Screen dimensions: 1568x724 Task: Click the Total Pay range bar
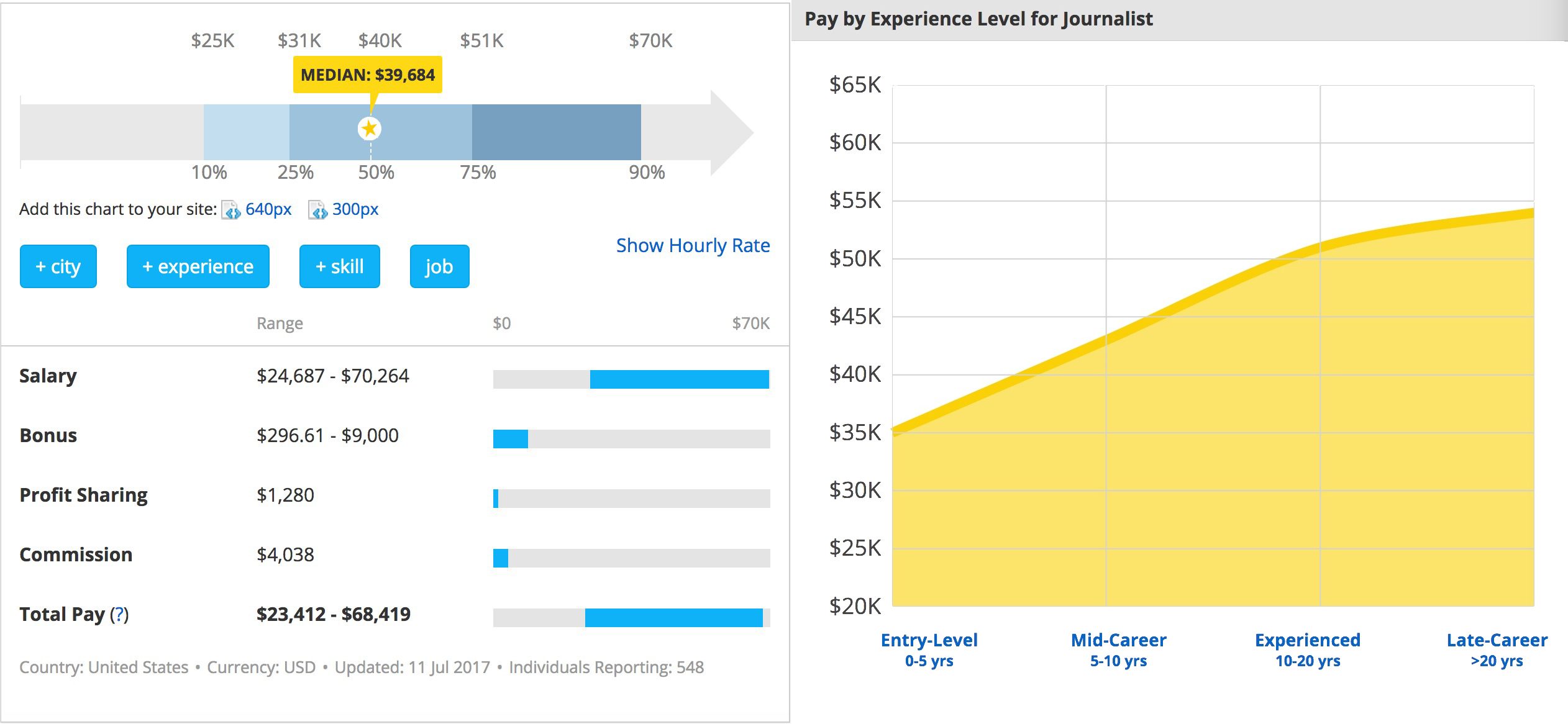click(x=632, y=618)
